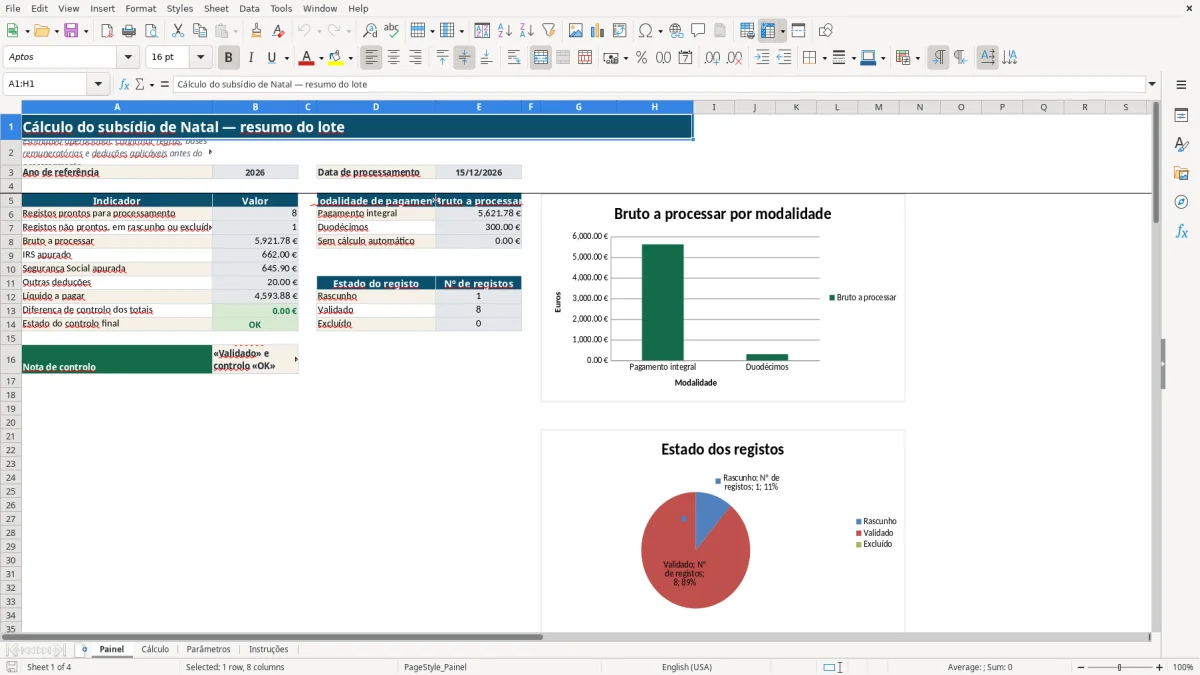Click the Function Wizard fx icon

[124, 84]
